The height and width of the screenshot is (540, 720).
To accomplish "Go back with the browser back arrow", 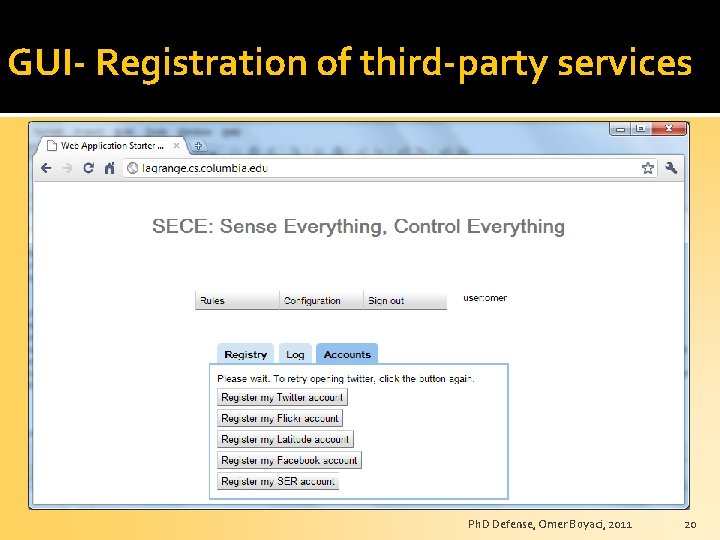I will (46, 168).
